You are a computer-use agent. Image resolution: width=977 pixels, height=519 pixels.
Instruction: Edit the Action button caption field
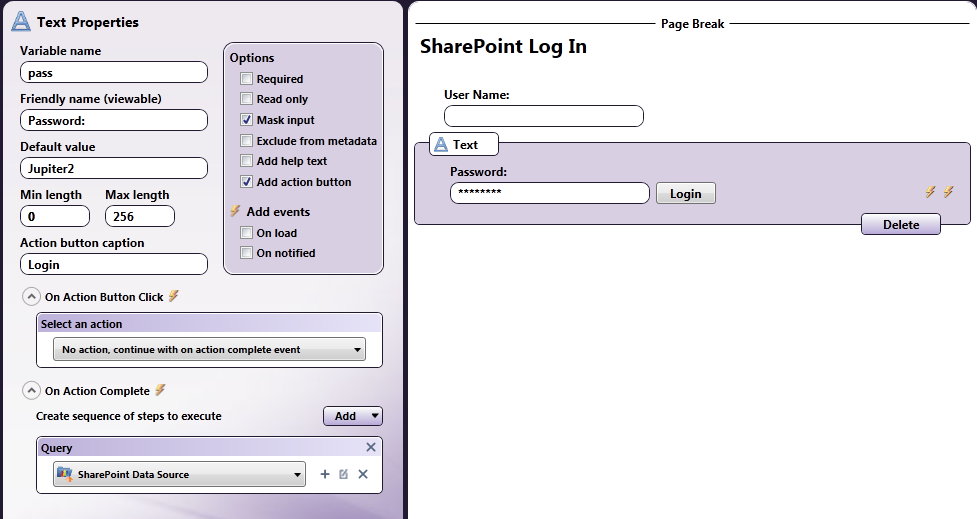(114, 264)
